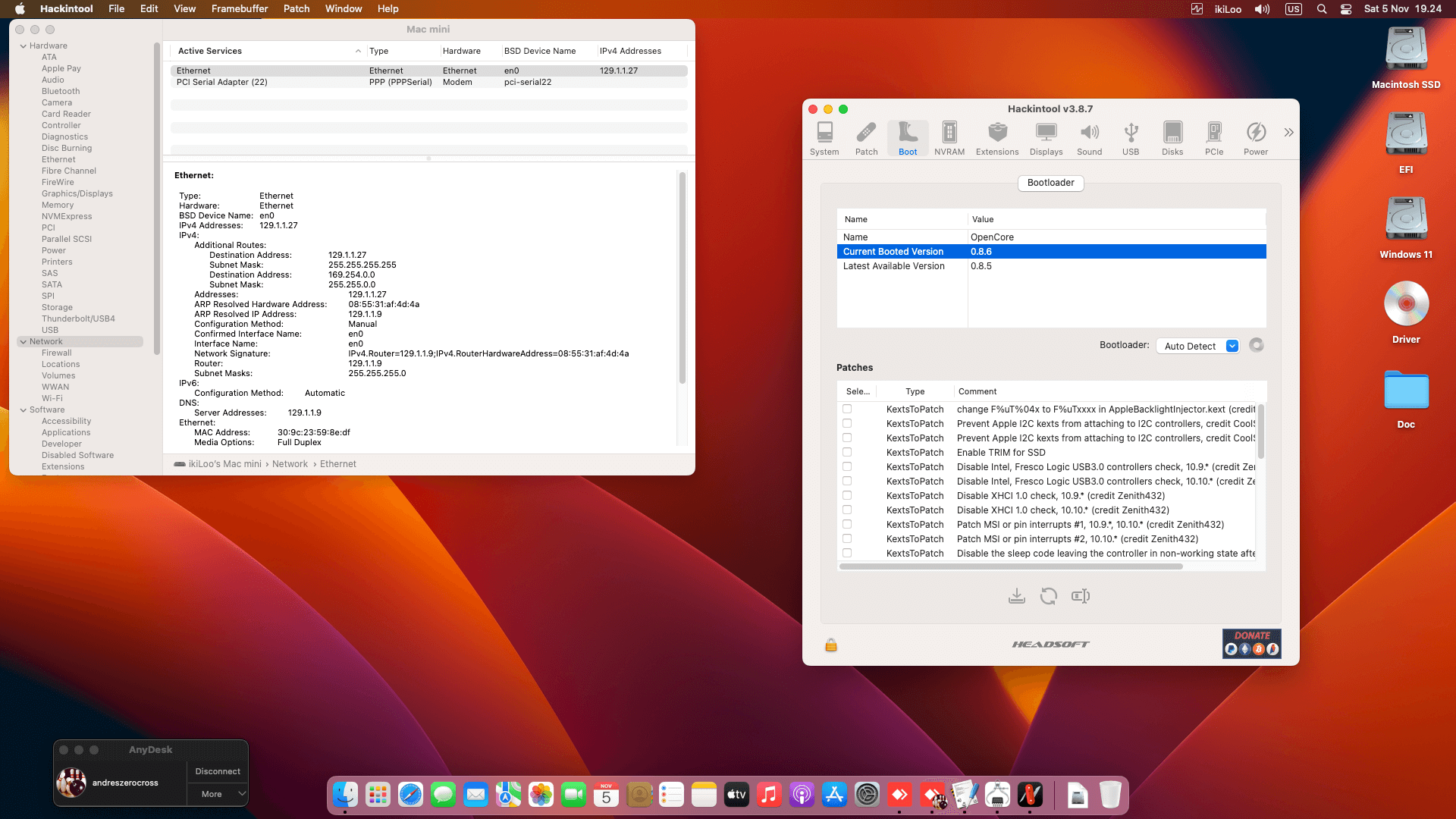Check Fresco Logic USB3.0 10.9 patch checkbox
This screenshot has width=1456, height=819.
tap(847, 466)
